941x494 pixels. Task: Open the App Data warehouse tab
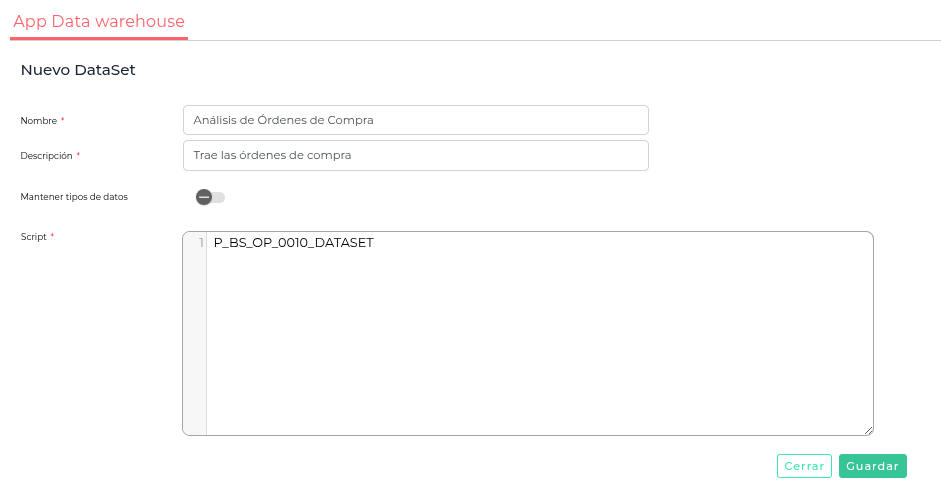click(99, 21)
